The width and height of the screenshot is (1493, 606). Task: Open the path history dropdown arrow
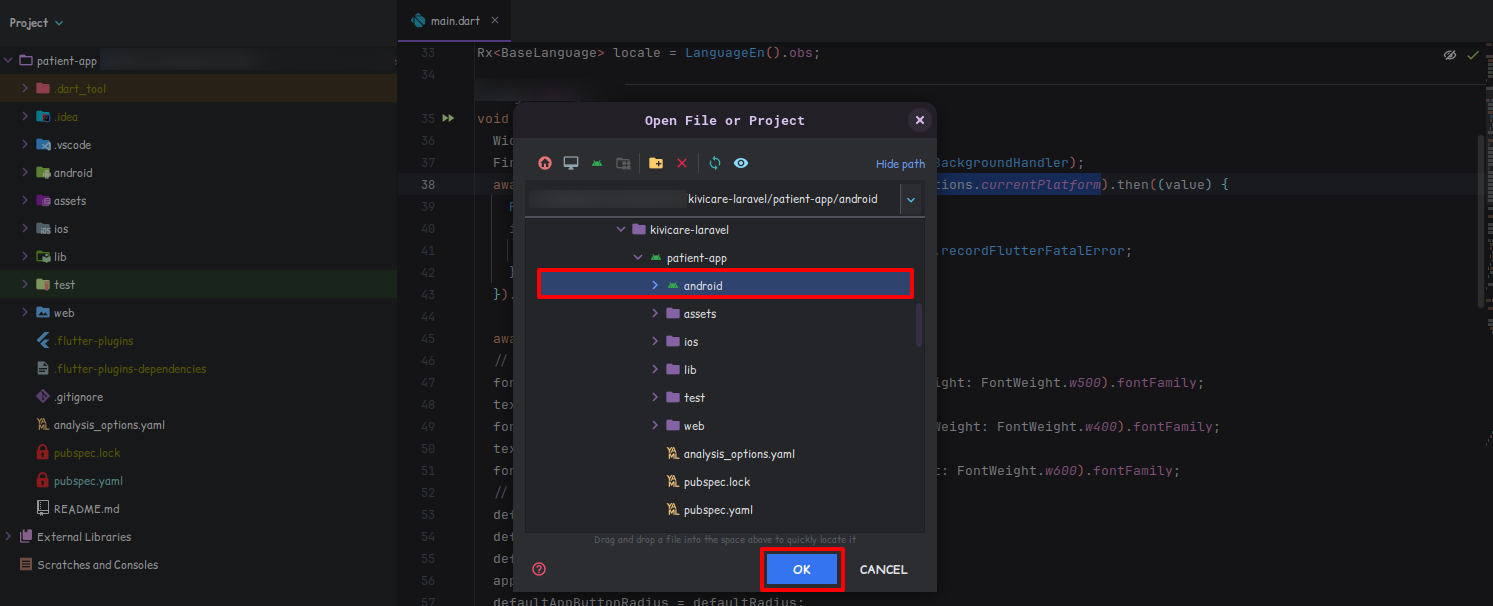(x=911, y=199)
